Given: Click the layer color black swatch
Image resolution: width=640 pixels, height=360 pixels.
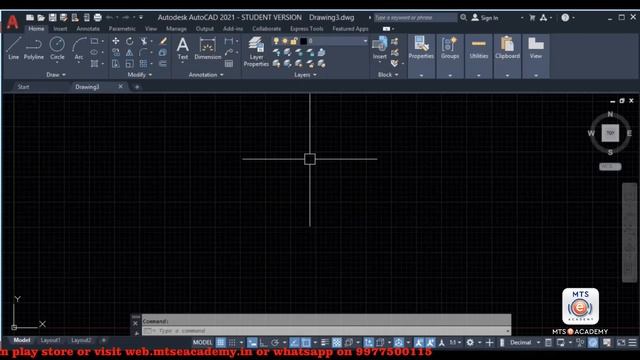Looking at the screenshot, I should pos(303,41).
